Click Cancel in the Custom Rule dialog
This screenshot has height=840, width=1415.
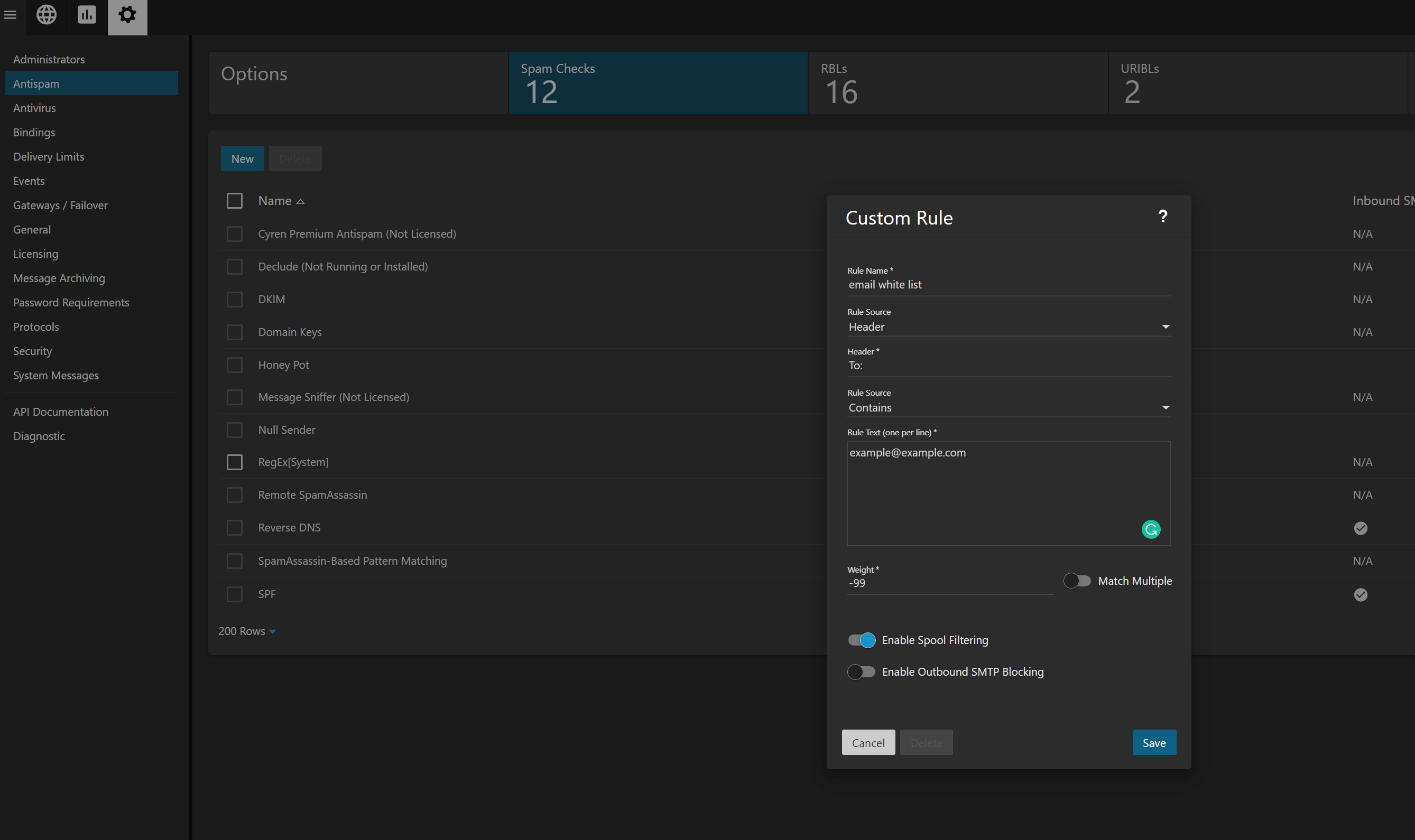point(867,743)
